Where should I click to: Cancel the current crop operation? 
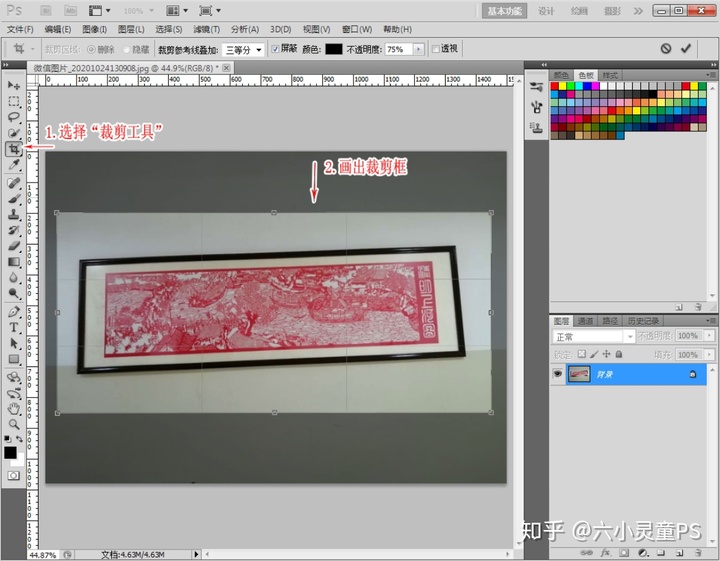tap(666, 48)
